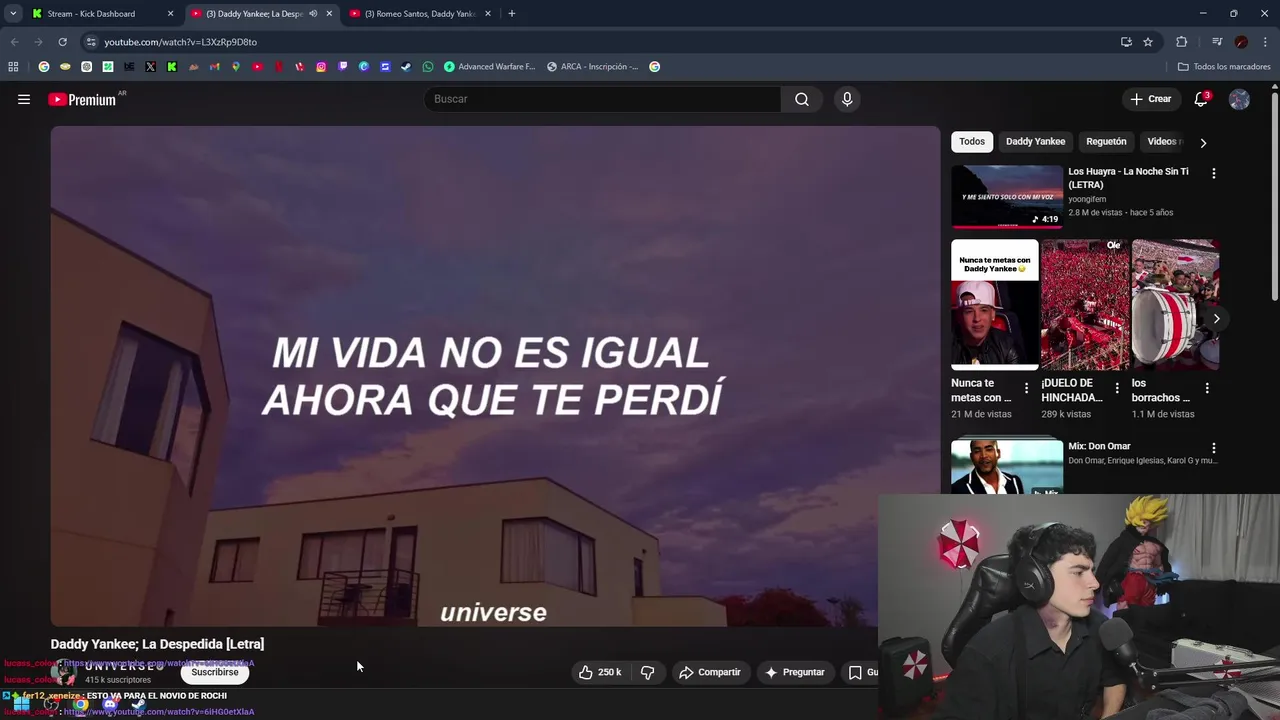Start voice search with microphone icon
Screen dimensions: 1280x720
pyautogui.click(x=847, y=99)
